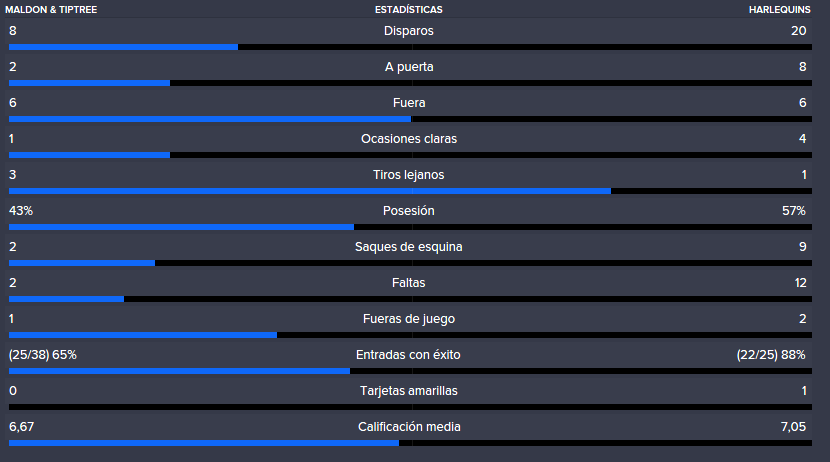Click the Calificación media label
Viewport: 830px width, 462px height.
[x=409, y=427]
